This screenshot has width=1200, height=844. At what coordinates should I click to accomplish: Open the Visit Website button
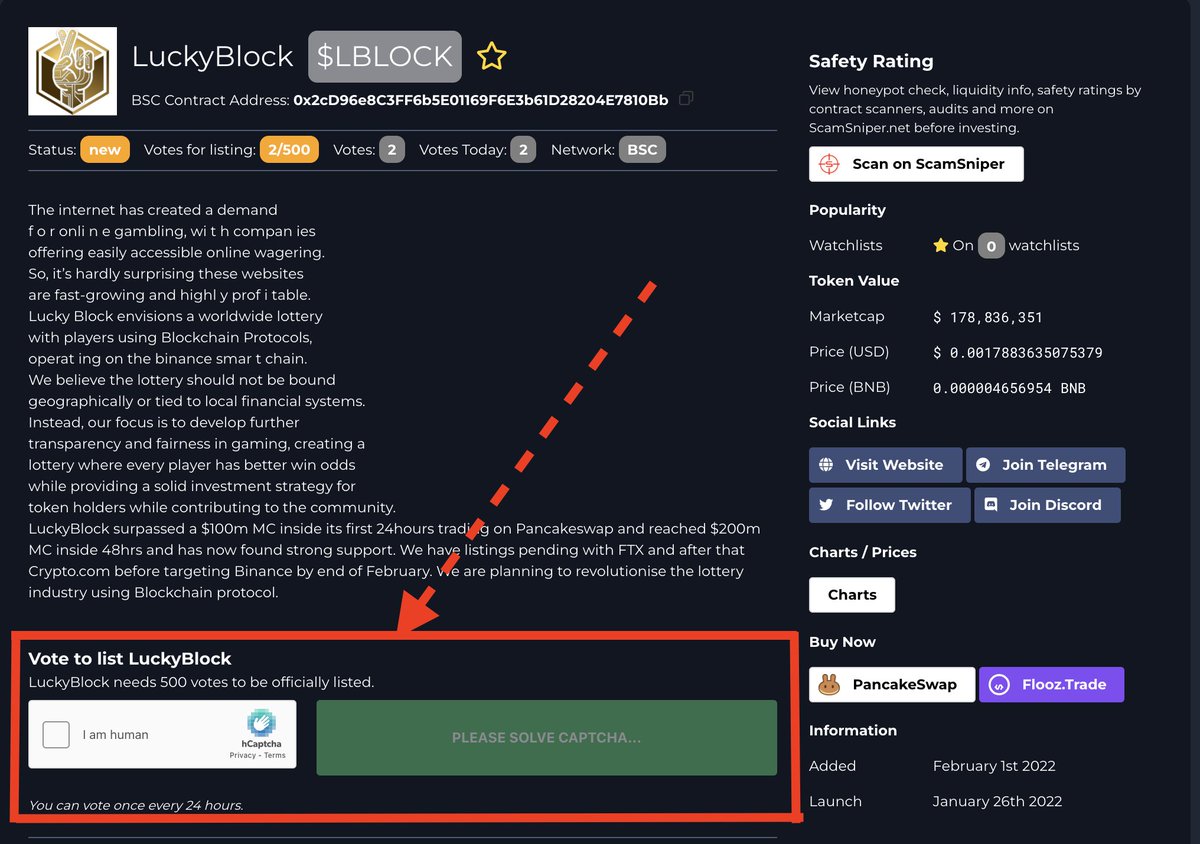pos(885,465)
